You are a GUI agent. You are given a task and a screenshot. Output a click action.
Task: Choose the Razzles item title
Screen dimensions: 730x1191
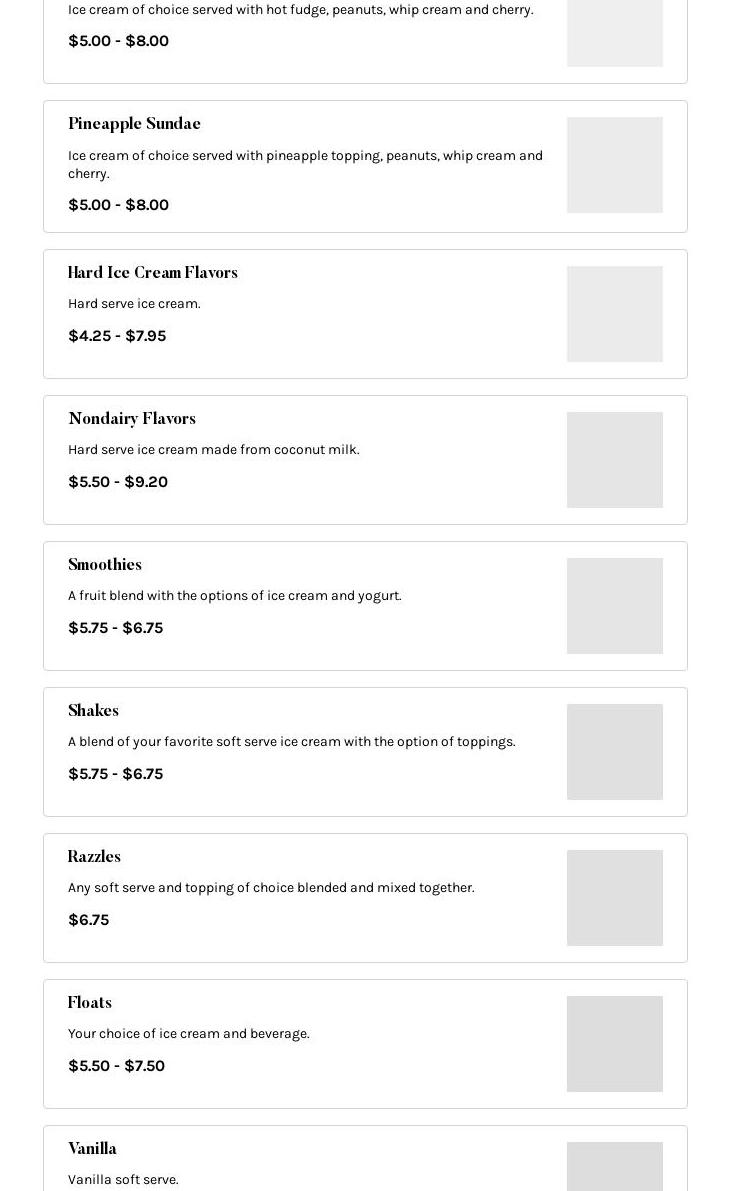pos(94,857)
